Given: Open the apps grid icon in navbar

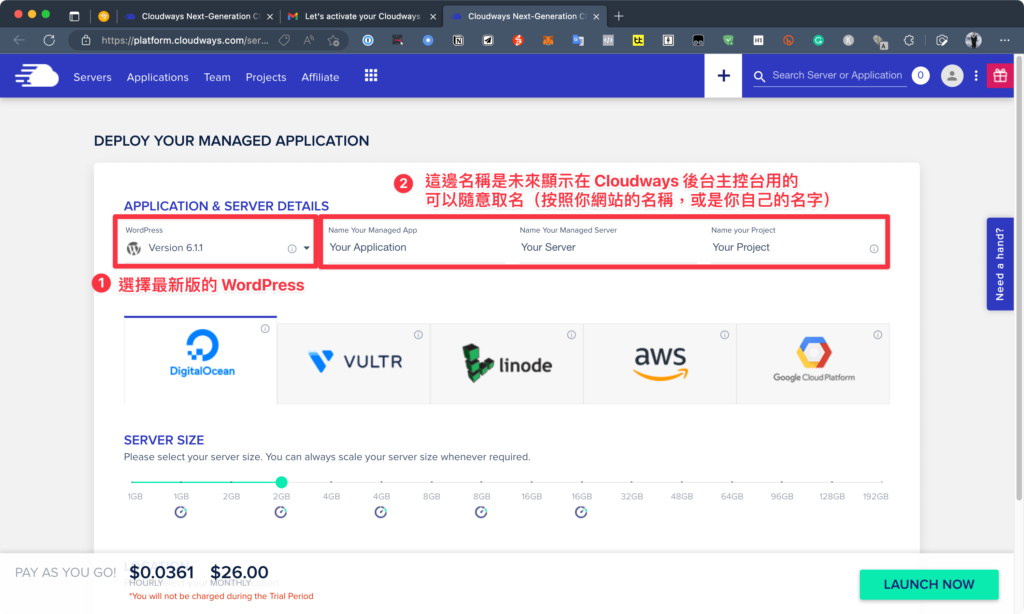Looking at the screenshot, I should [371, 76].
